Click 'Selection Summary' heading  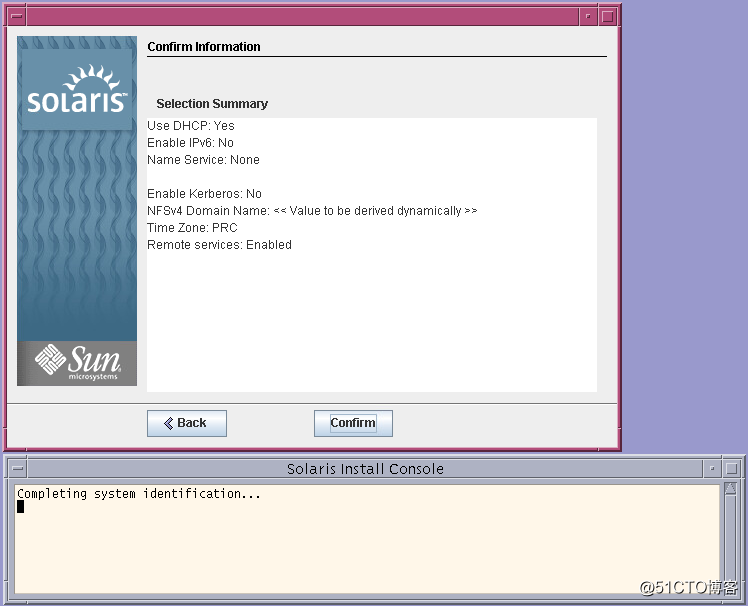coord(212,104)
